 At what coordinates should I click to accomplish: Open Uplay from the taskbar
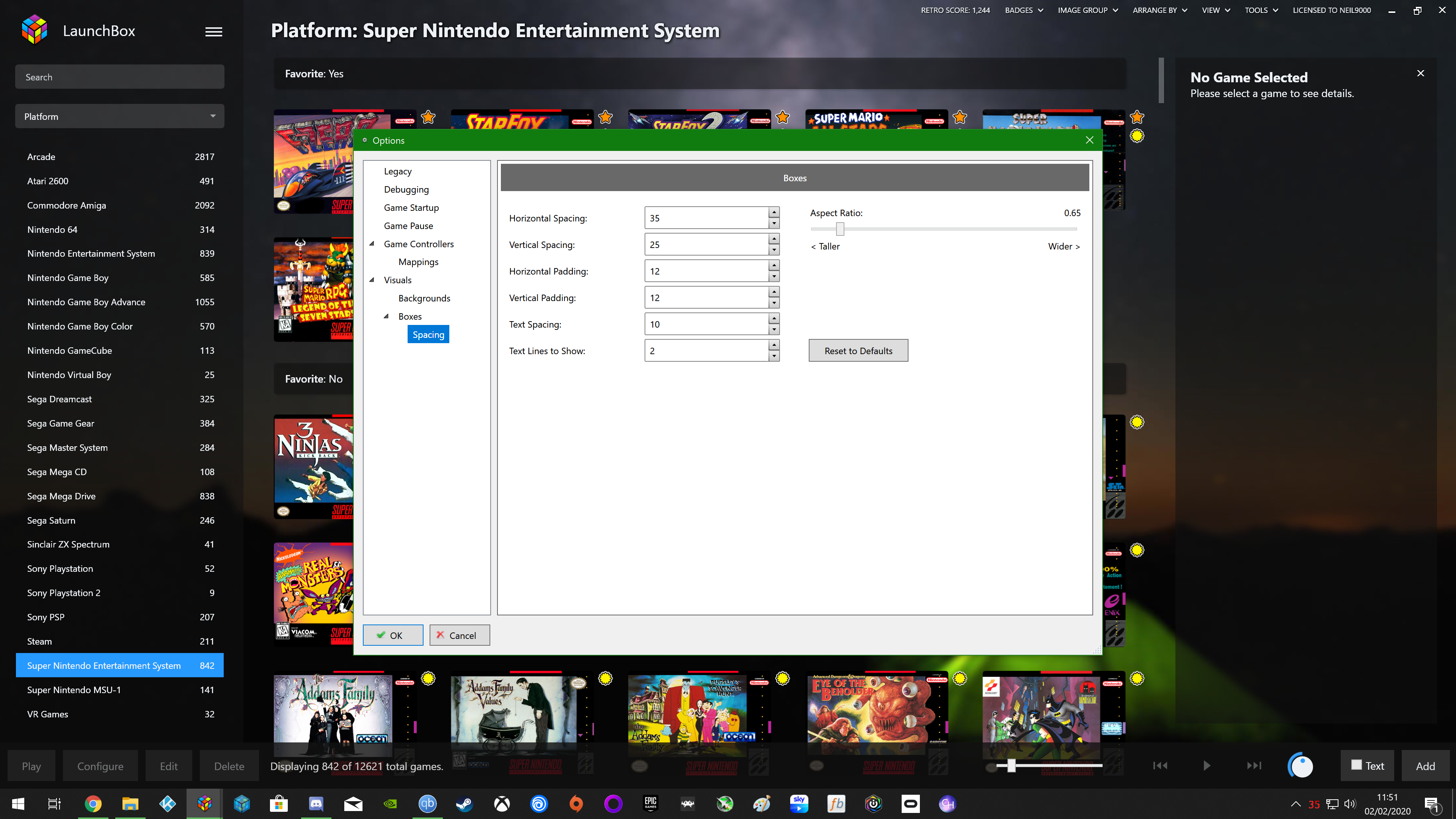(539, 804)
